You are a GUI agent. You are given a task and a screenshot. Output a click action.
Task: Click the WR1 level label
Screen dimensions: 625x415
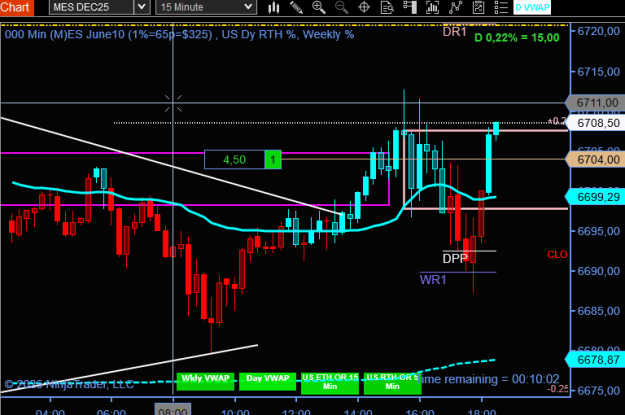click(x=433, y=280)
